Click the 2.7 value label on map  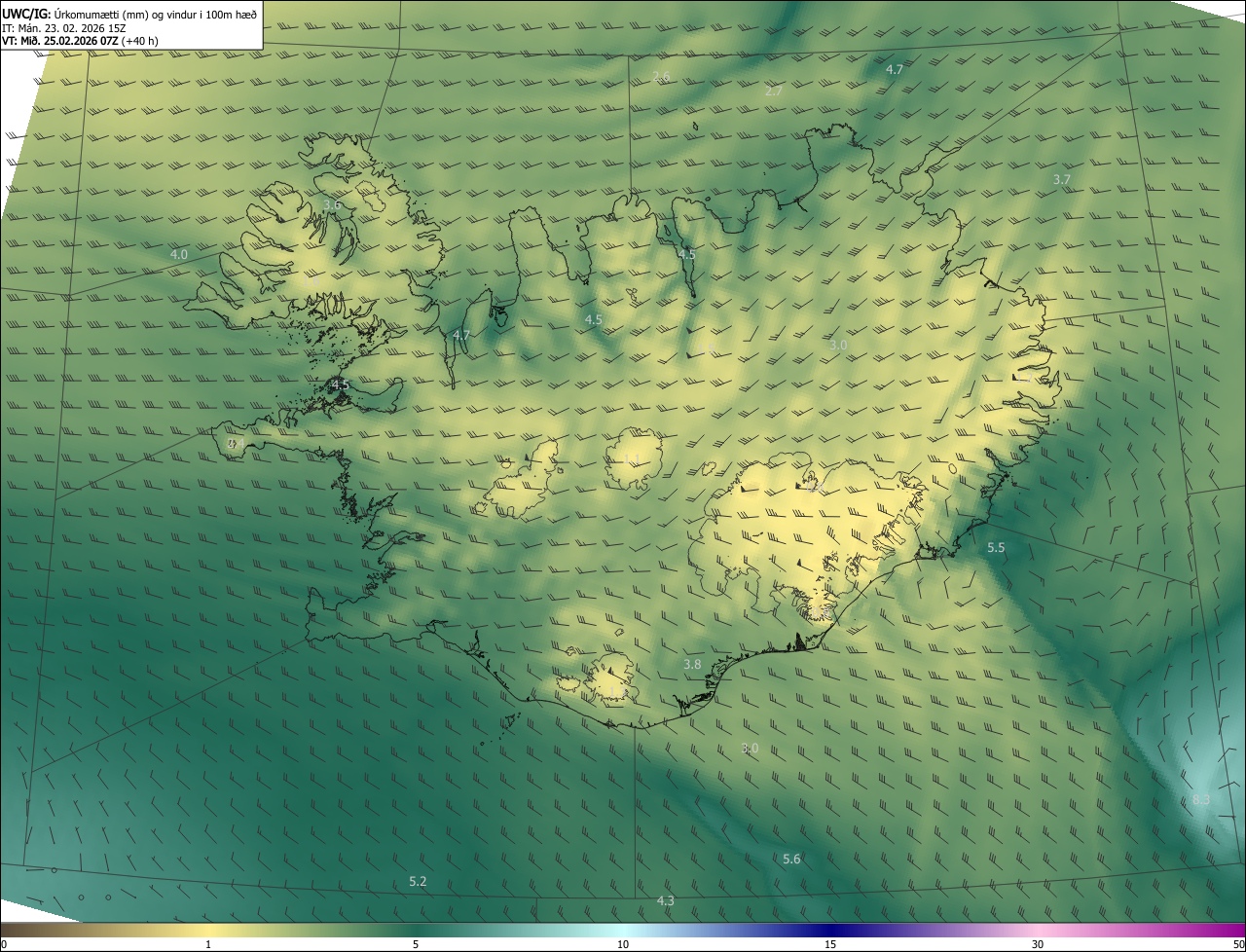[x=774, y=92]
